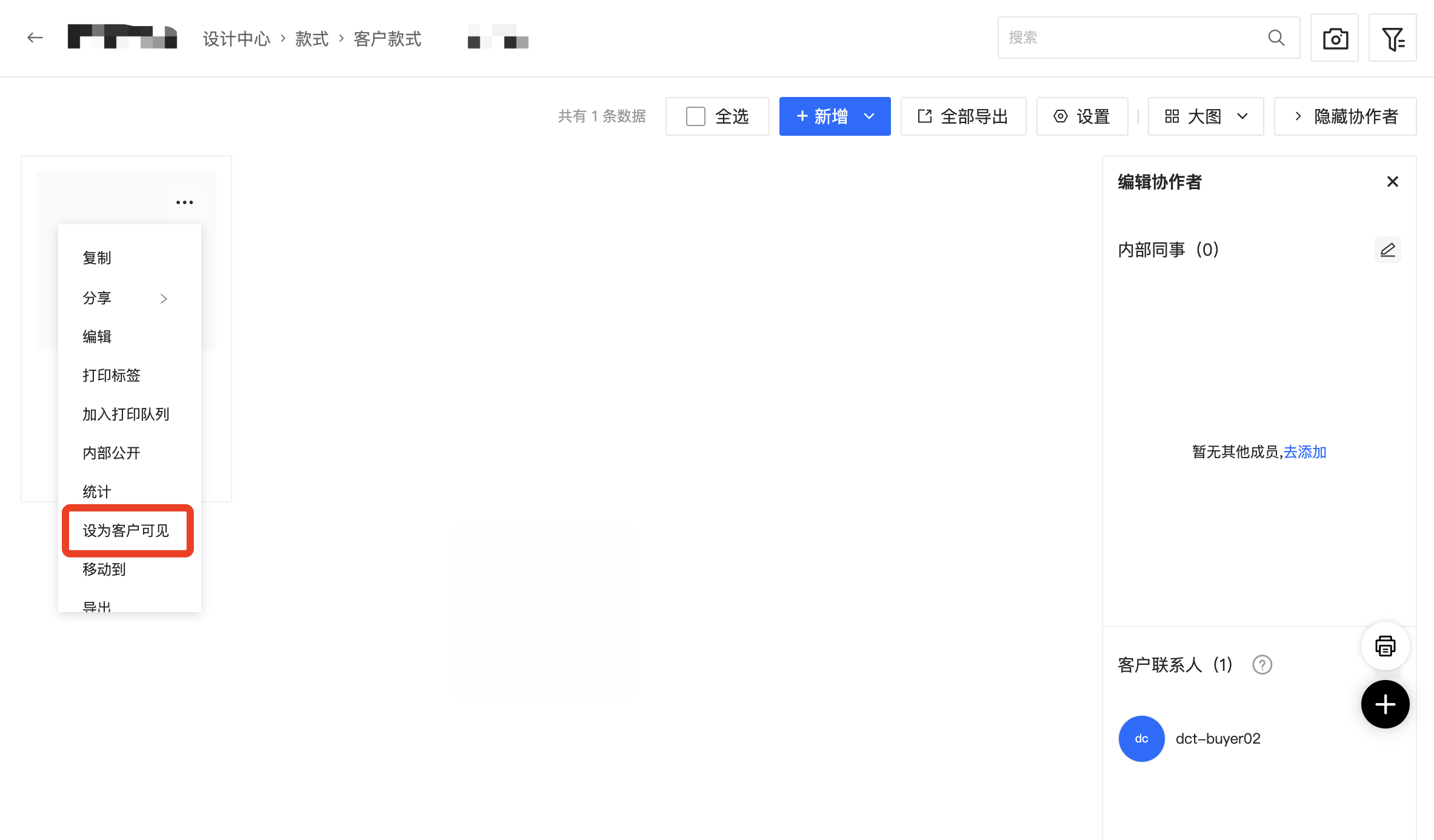Open the filter funnel icon
The image size is (1434, 840).
pyautogui.click(x=1392, y=38)
